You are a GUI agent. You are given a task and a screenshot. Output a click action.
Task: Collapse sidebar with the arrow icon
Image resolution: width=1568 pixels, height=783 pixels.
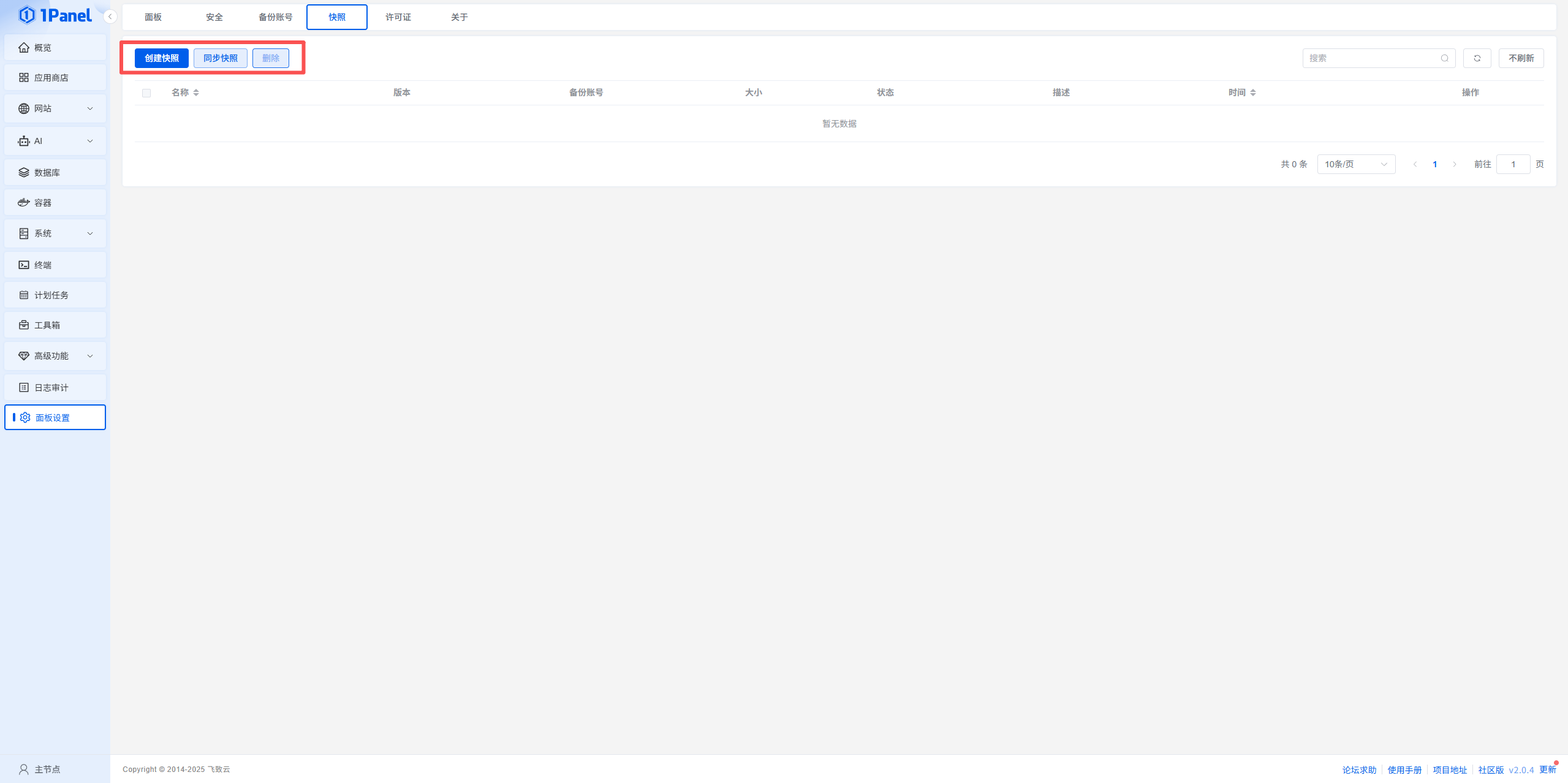[110, 17]
